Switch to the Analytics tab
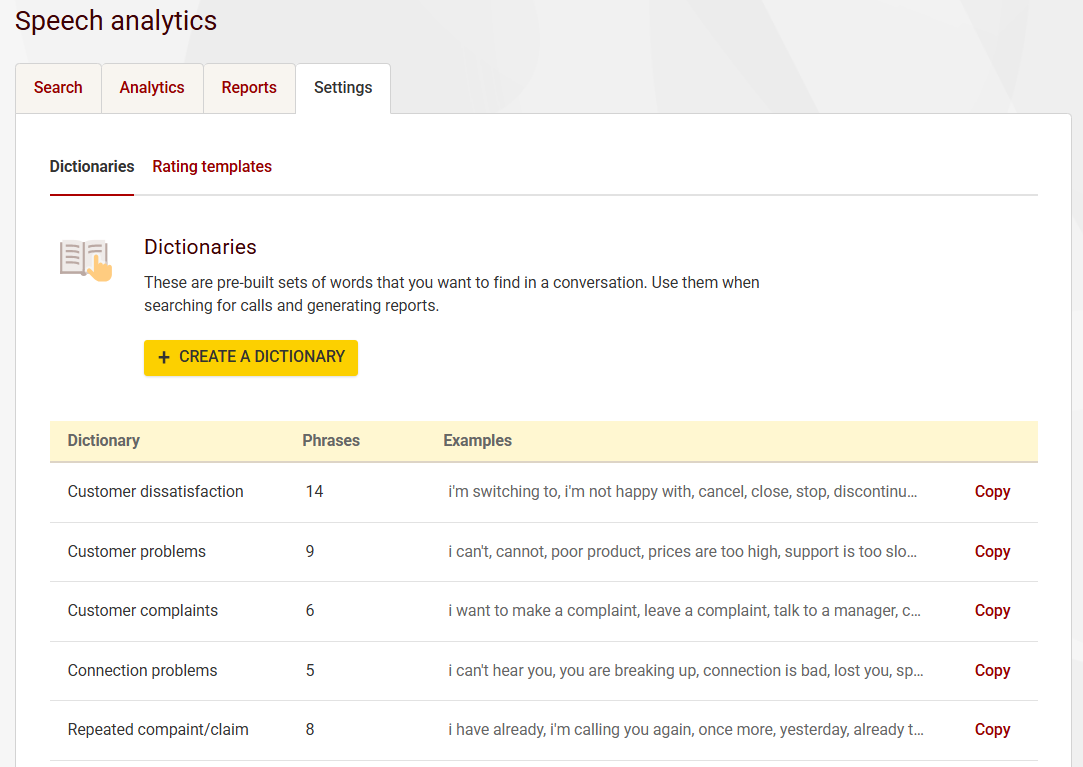 click(152, 88)
